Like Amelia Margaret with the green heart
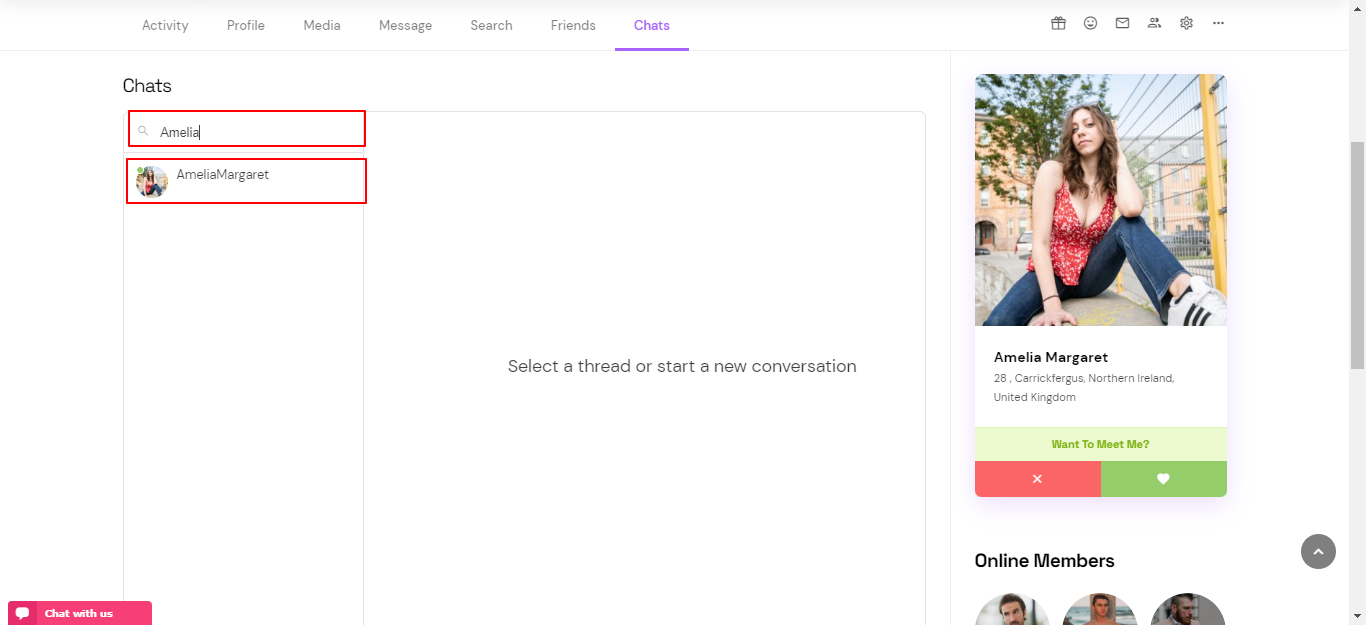This screenshot has height=625, width=1366. coord(1164,479)
